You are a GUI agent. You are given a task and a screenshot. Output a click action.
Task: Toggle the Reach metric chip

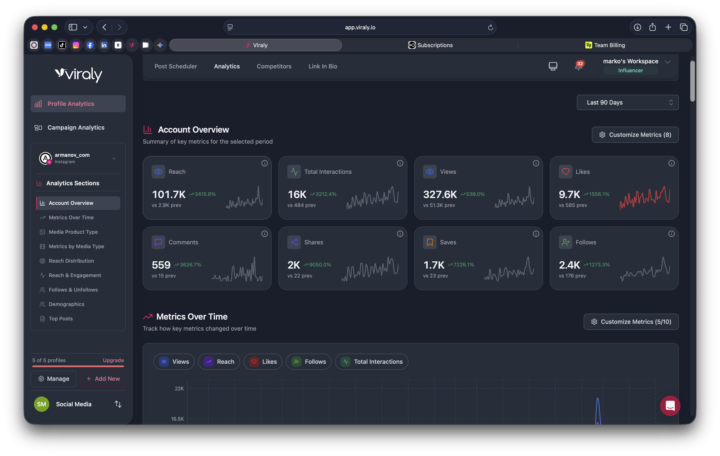(219, 361)
